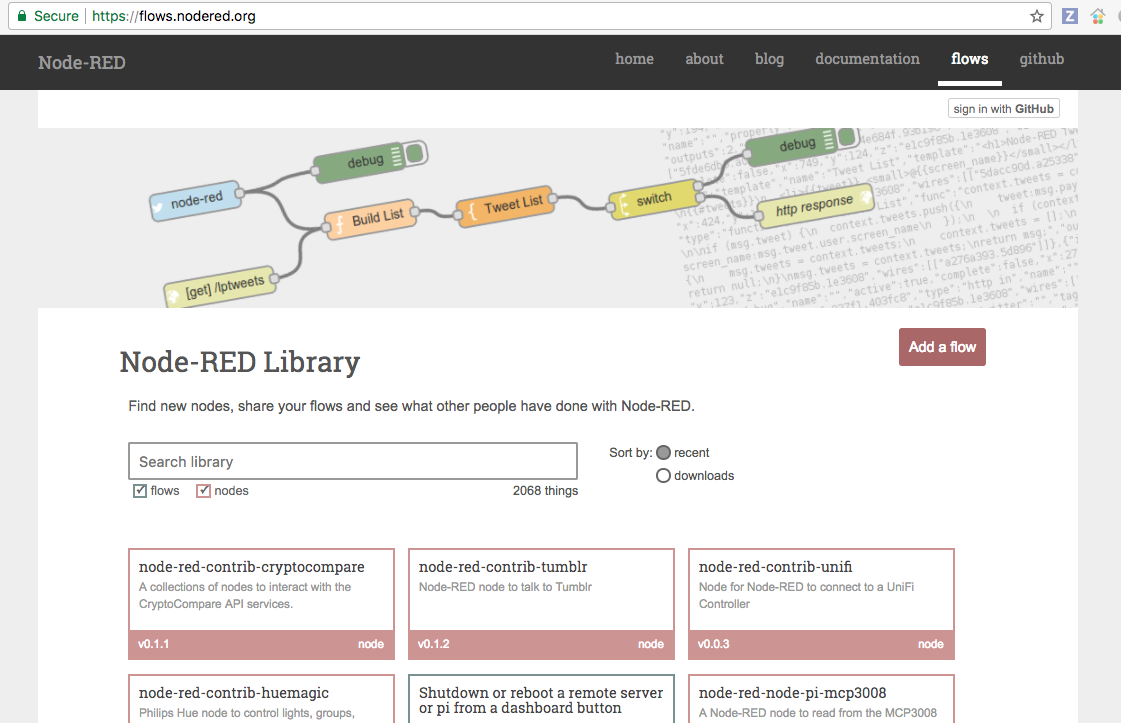The height and width of the screenshot is (723, 1121).
Task: Click the 2068 things count text
Action: [x=545, y=491]
